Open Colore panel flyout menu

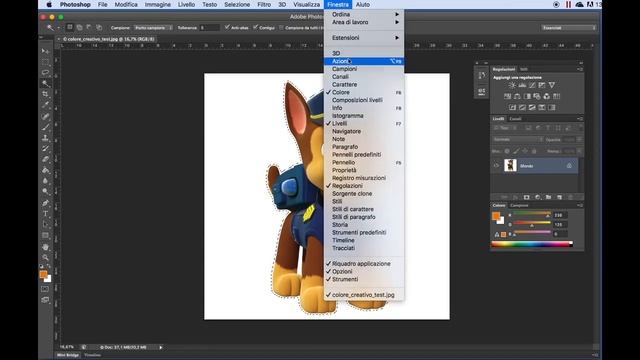[x=580, y=205]
